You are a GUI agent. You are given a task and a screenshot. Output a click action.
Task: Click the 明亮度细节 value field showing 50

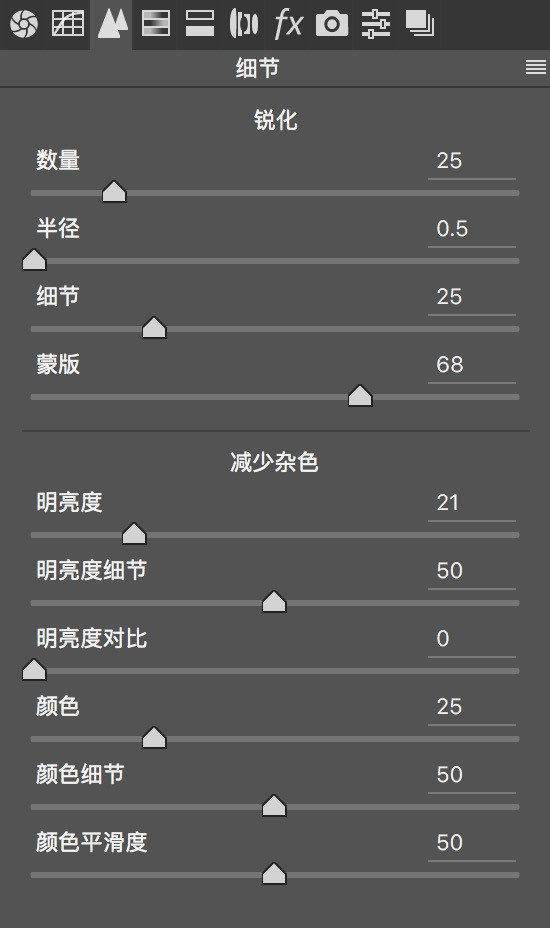pos(472,571)
